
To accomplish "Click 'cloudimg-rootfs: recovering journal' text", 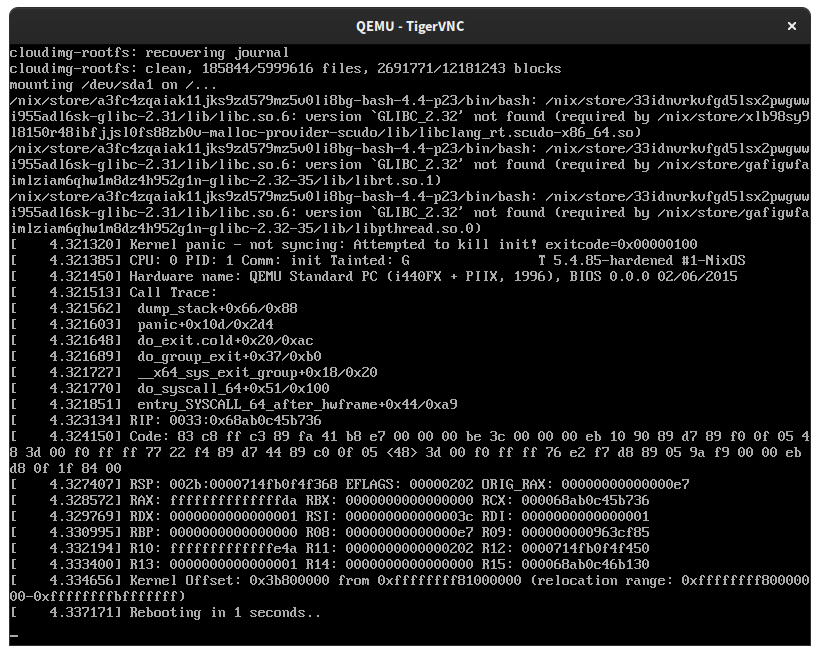I will click(x=149, y=53).
